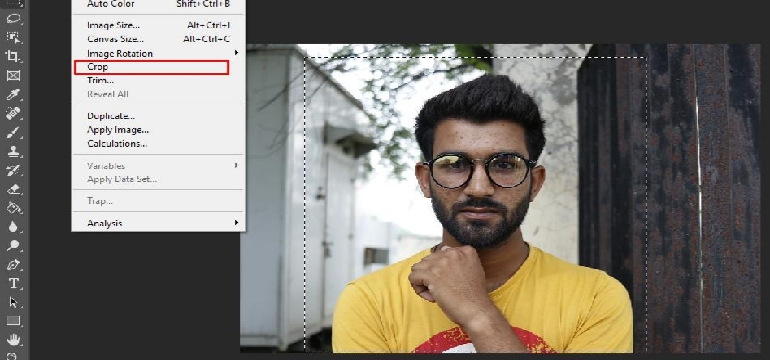Select the Spot Healing Brush tool
This screenshot has width=770, height=360.
(14, 113)
